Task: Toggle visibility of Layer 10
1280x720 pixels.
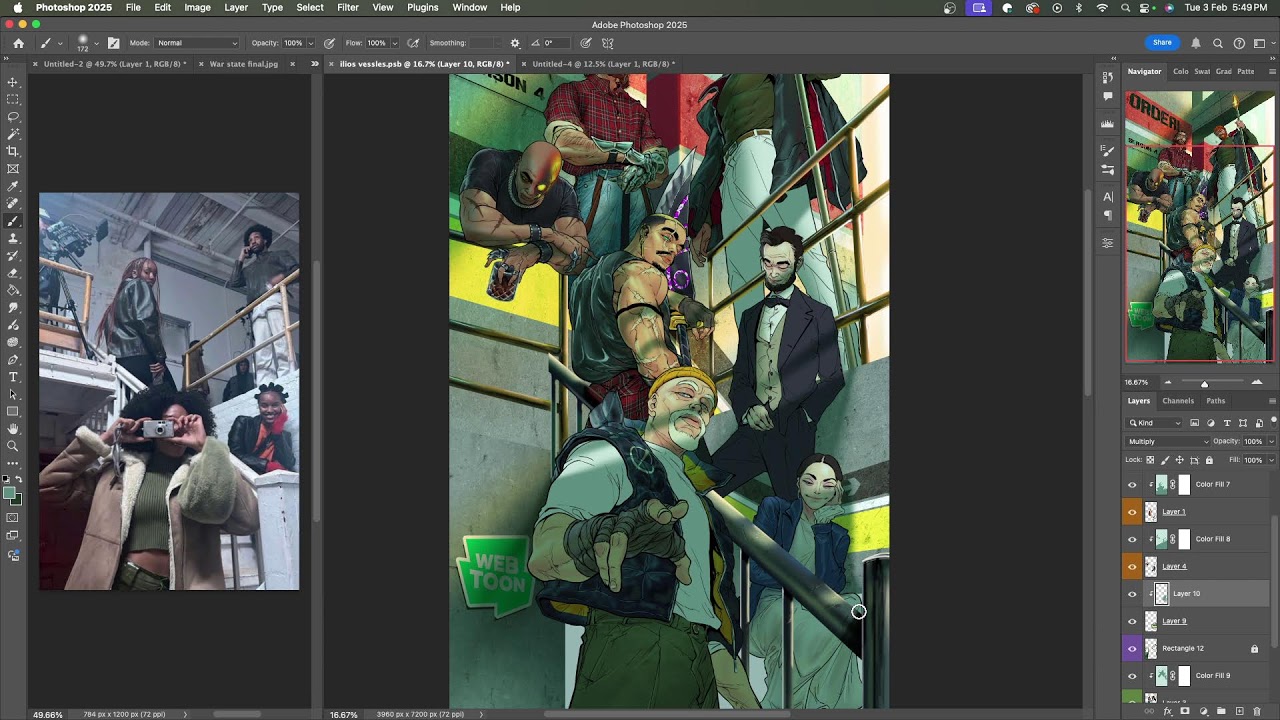Action: [x=1132, y=594]
